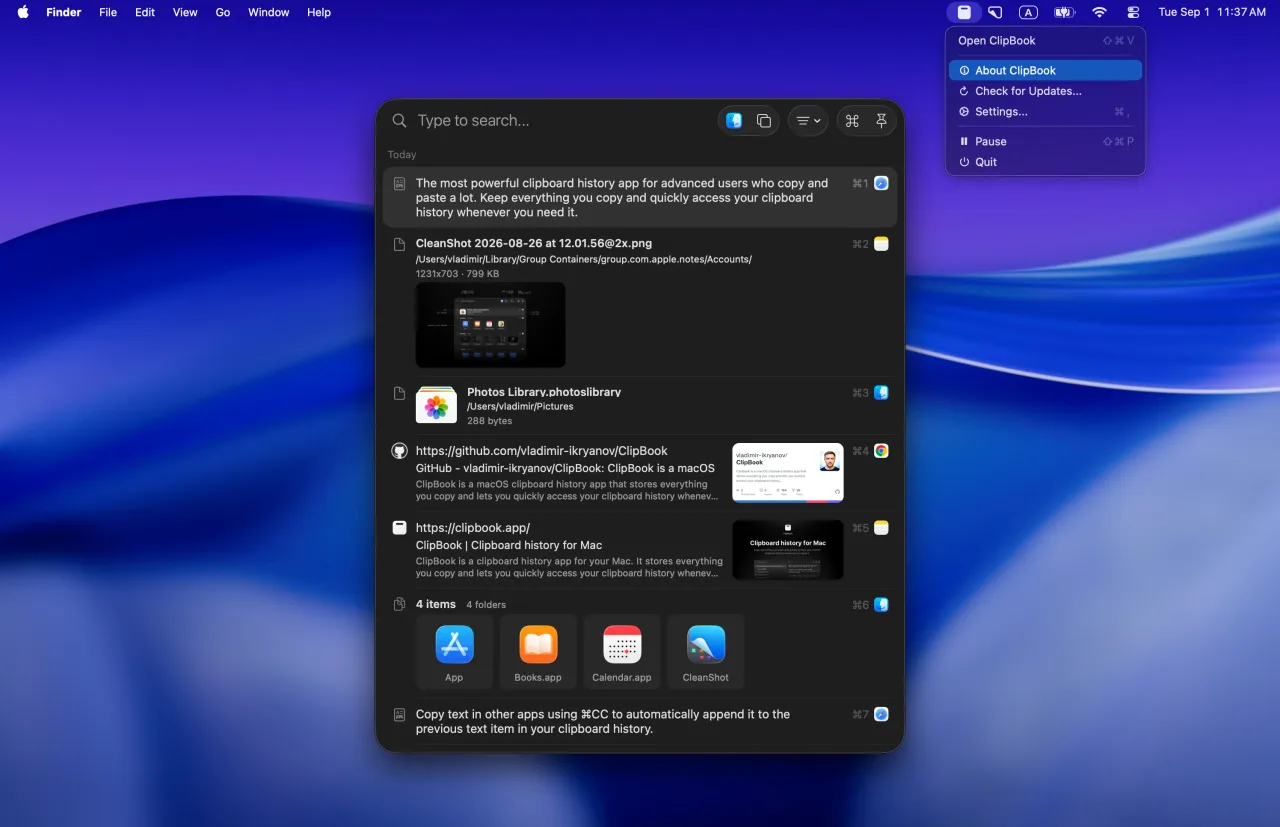This screenshot has width=1280, height=827.
Task: Click Safari source icon on first clipboard item
Action: [881, 183]
